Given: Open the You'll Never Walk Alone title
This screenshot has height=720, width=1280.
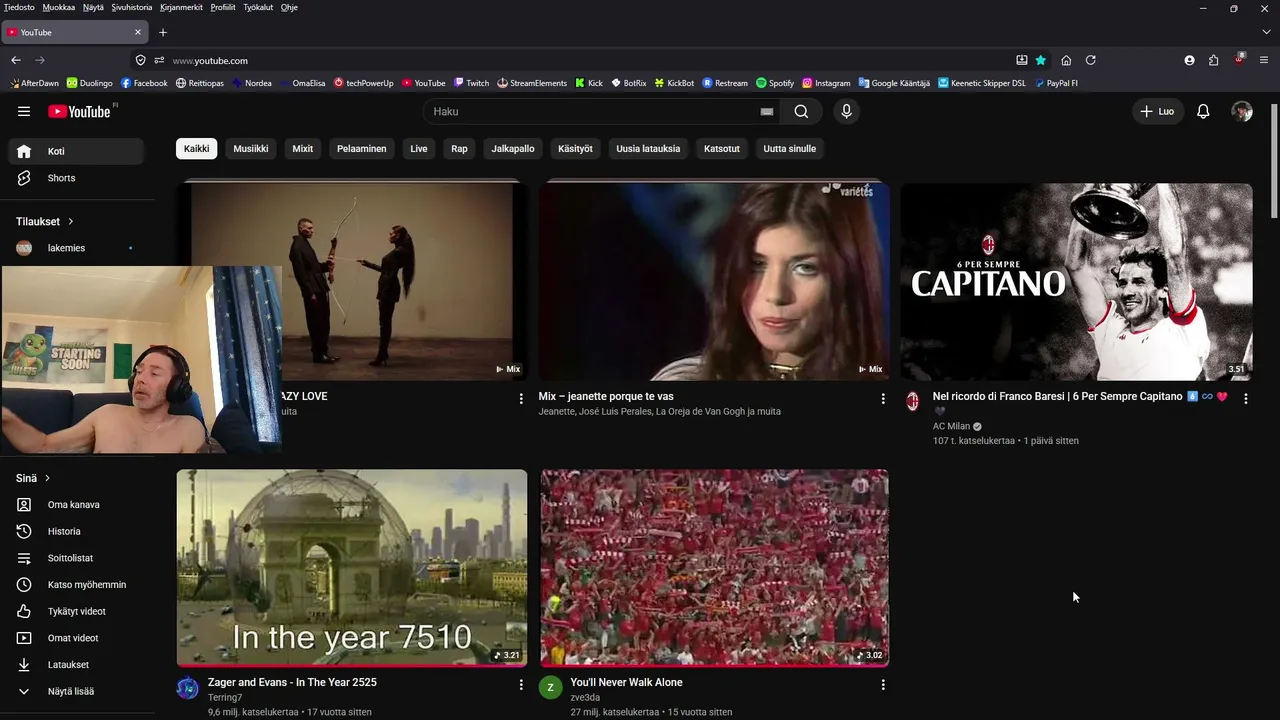Looking at the screenshot, I should pos(626,682).
